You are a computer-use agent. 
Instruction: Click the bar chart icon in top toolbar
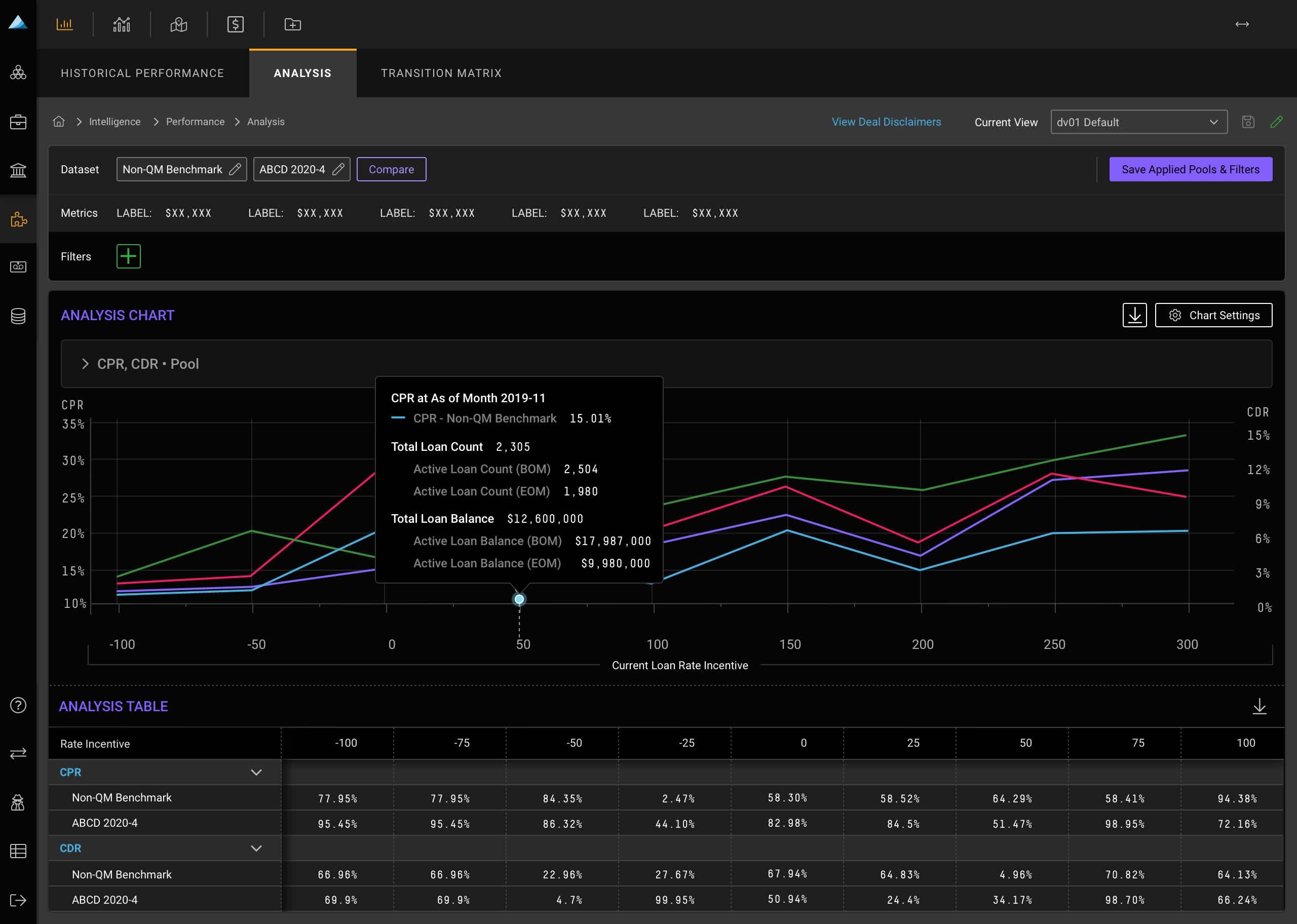pyautogui.click(x=64, y=24)
